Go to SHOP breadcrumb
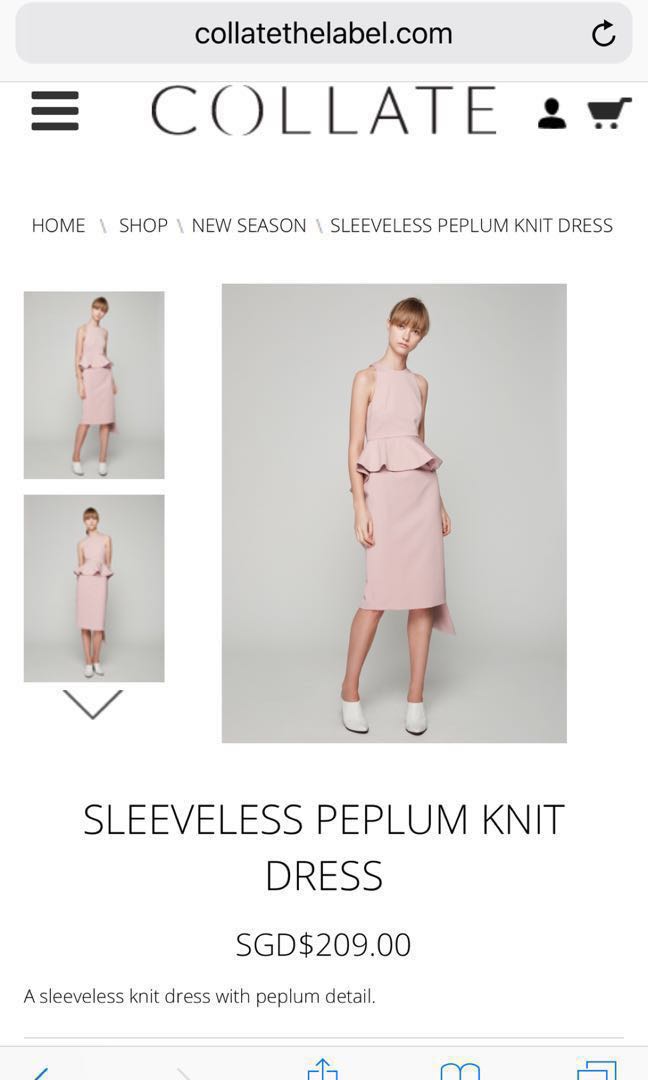This screenshot has width=648, height=1080. tap(143, 225)
